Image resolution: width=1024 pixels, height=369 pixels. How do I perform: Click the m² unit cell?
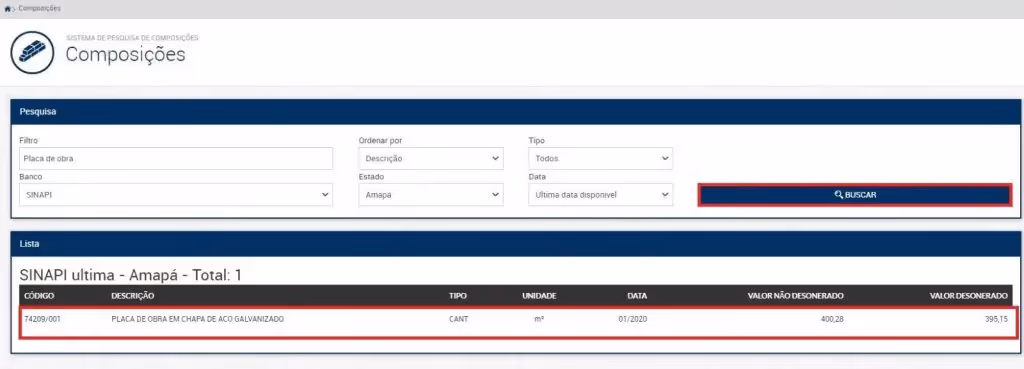coord(539,319)
